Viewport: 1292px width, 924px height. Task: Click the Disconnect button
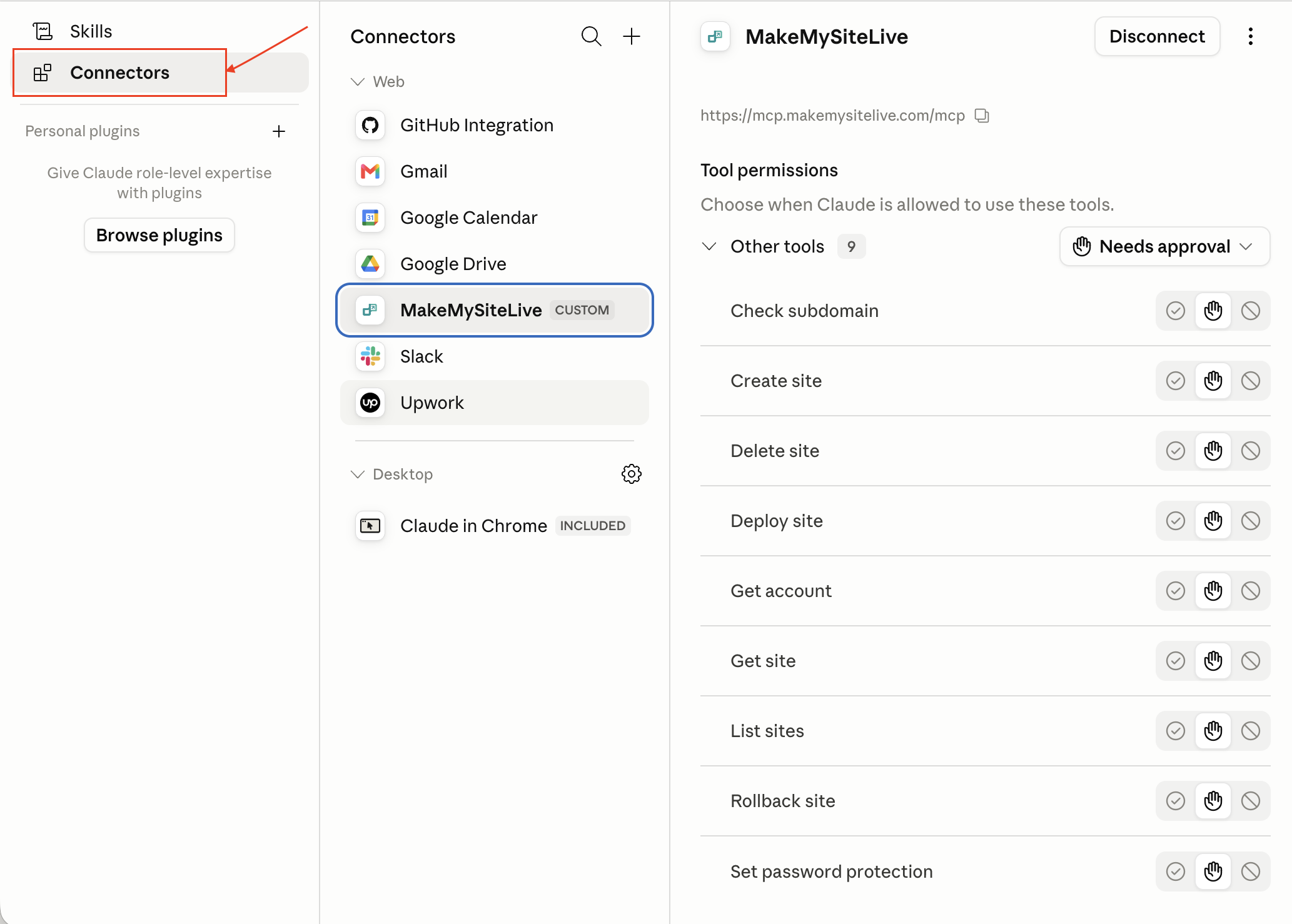pos(1157,36)
